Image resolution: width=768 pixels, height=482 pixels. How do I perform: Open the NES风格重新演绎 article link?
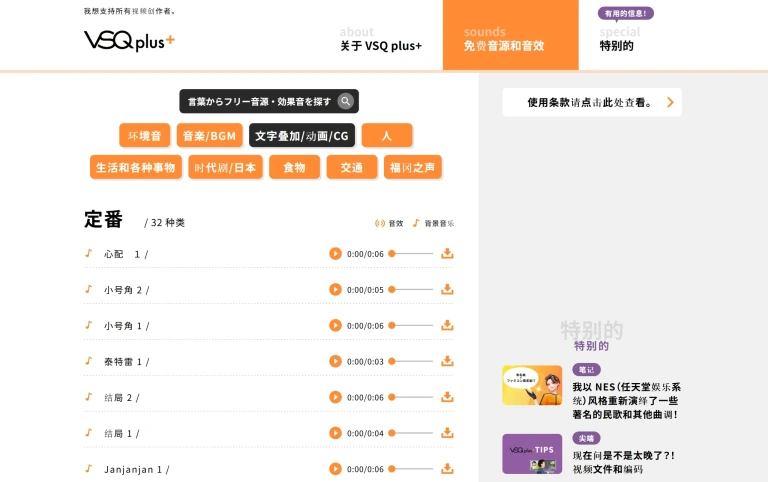(626, 401)
